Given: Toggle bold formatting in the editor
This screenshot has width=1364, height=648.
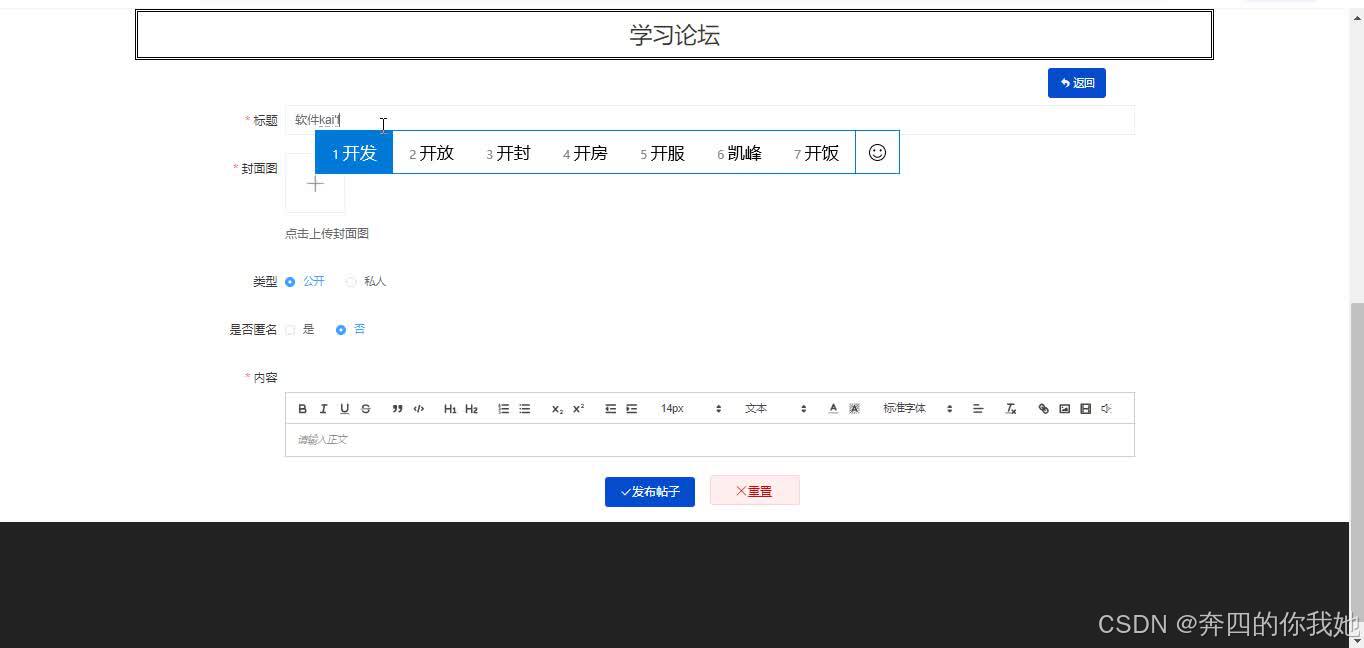Looking at the screenshot, I should pyautogui.click(x=302, y=409).
